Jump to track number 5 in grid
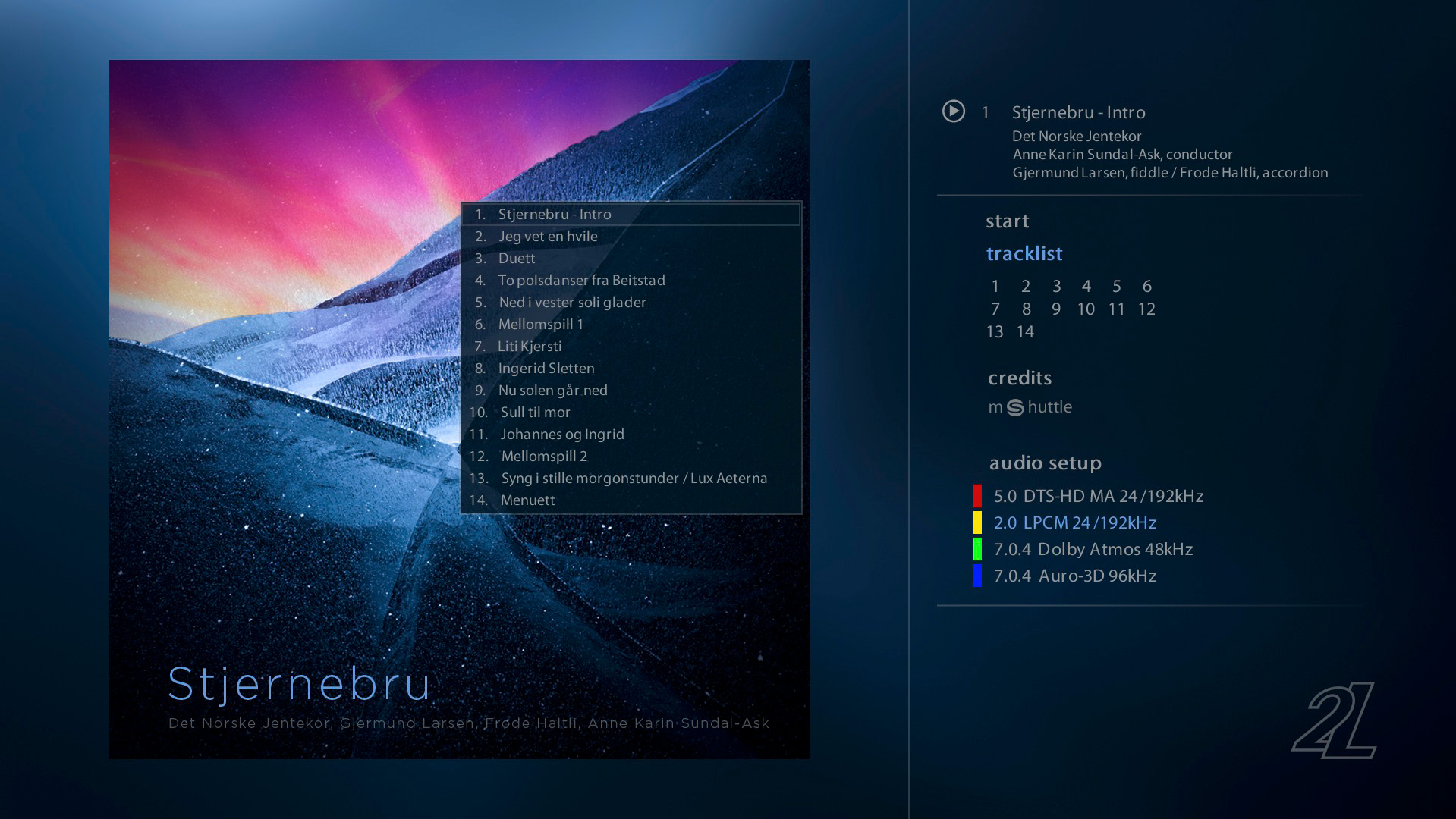Image resolution: width=1456 pixels, height=819 pixels. point(1116,287)
